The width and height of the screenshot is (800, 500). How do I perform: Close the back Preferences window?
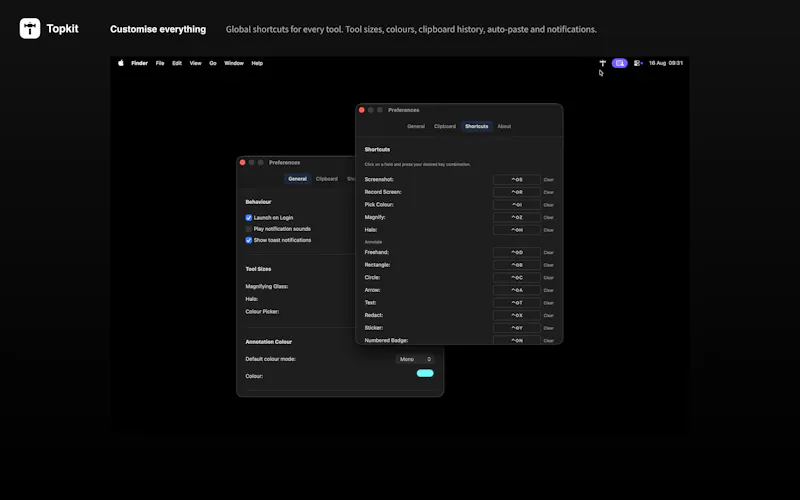point(242,163)
